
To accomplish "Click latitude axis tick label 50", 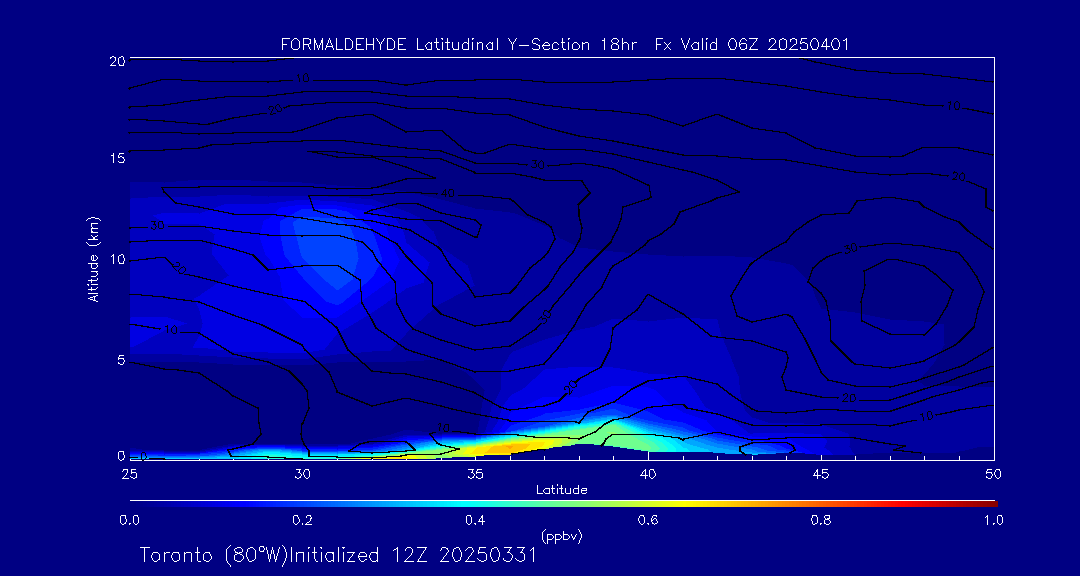I will 993,473.
